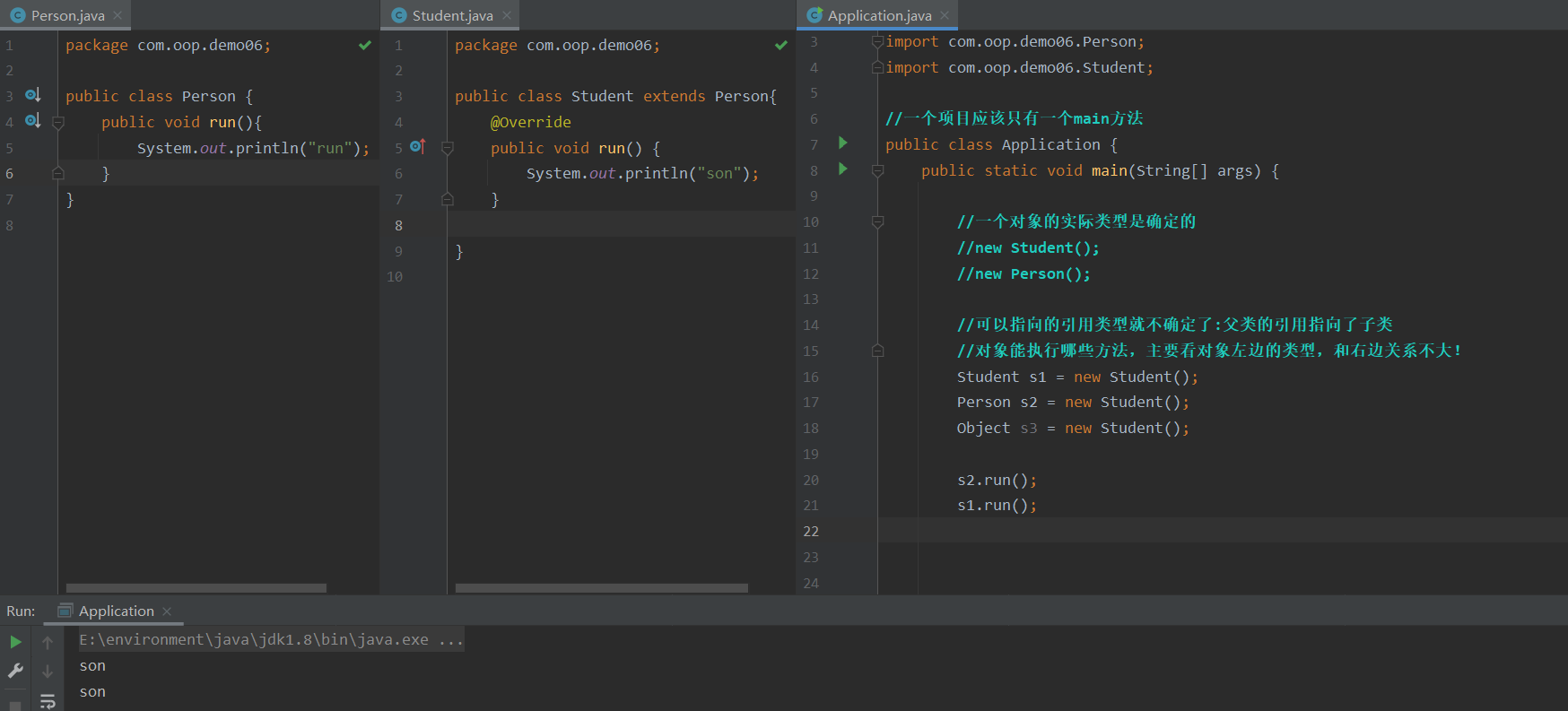Click the //new Student(); comment
Screen dimensions: 1568x711
tap(1028, 247)
